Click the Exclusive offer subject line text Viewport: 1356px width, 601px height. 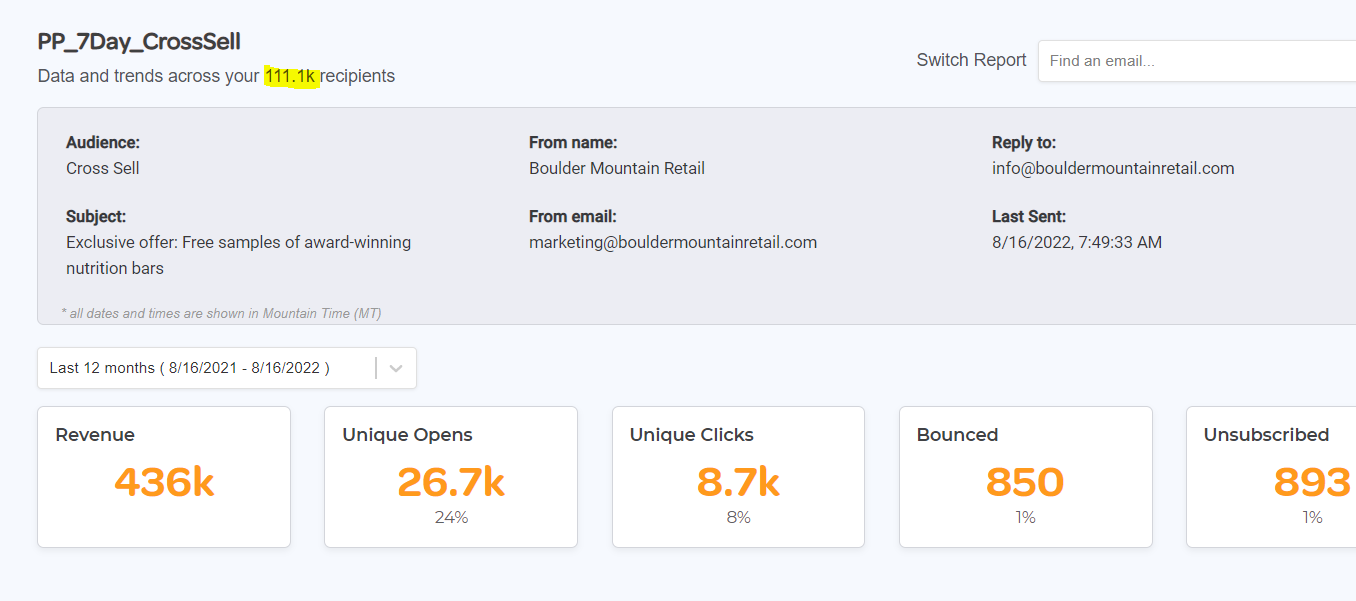point(239,255)
